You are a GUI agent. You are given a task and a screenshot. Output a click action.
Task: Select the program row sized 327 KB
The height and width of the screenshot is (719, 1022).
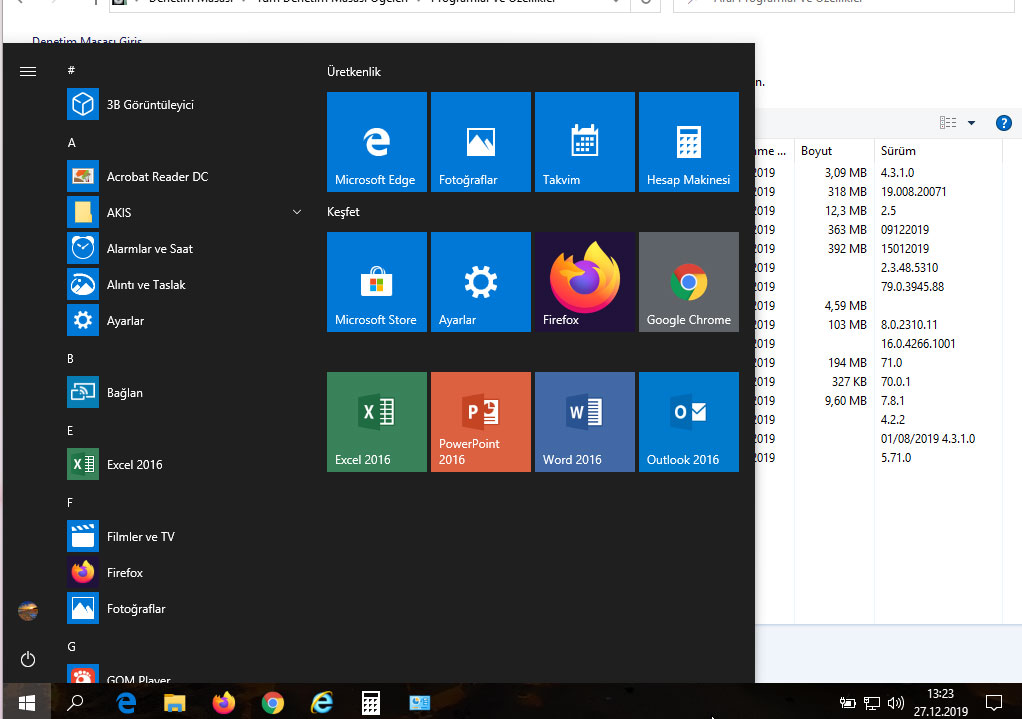click(879, 381)
